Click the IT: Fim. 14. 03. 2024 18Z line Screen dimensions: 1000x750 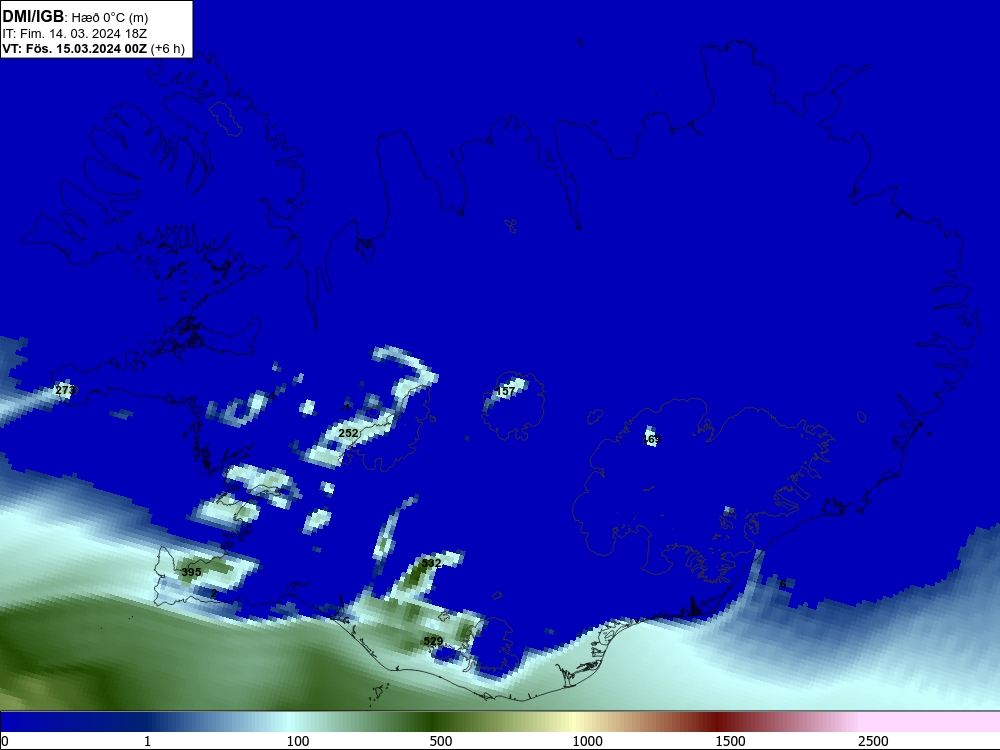click(75, 34)
